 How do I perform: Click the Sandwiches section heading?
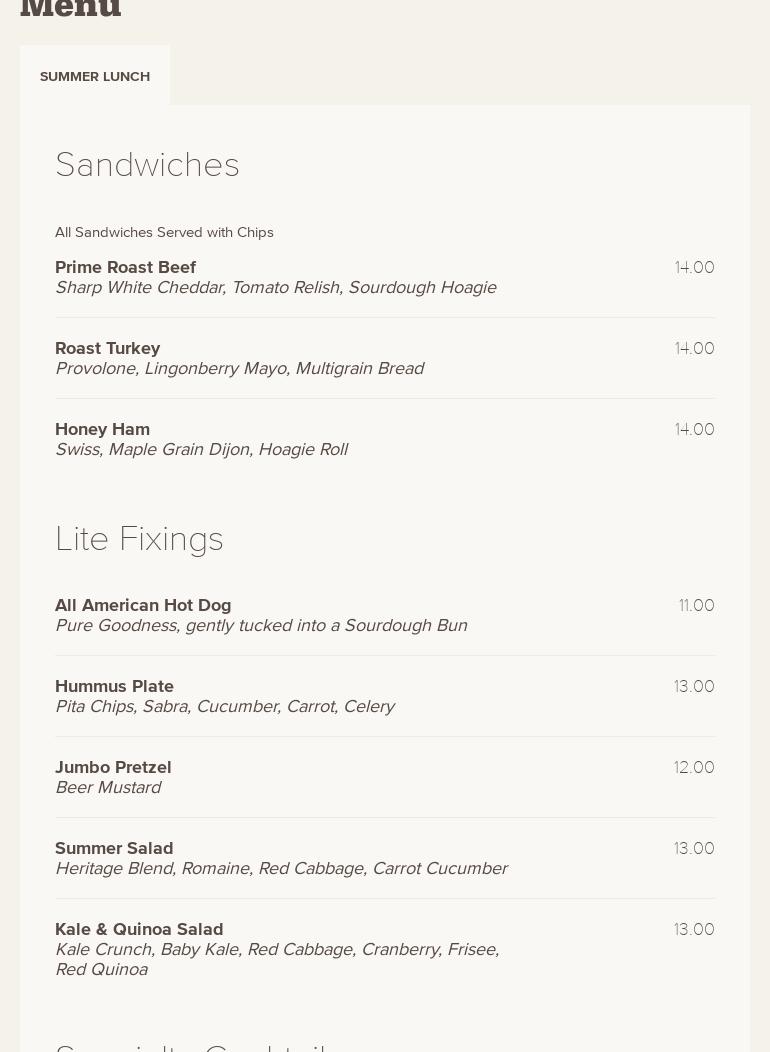[147, 165]
